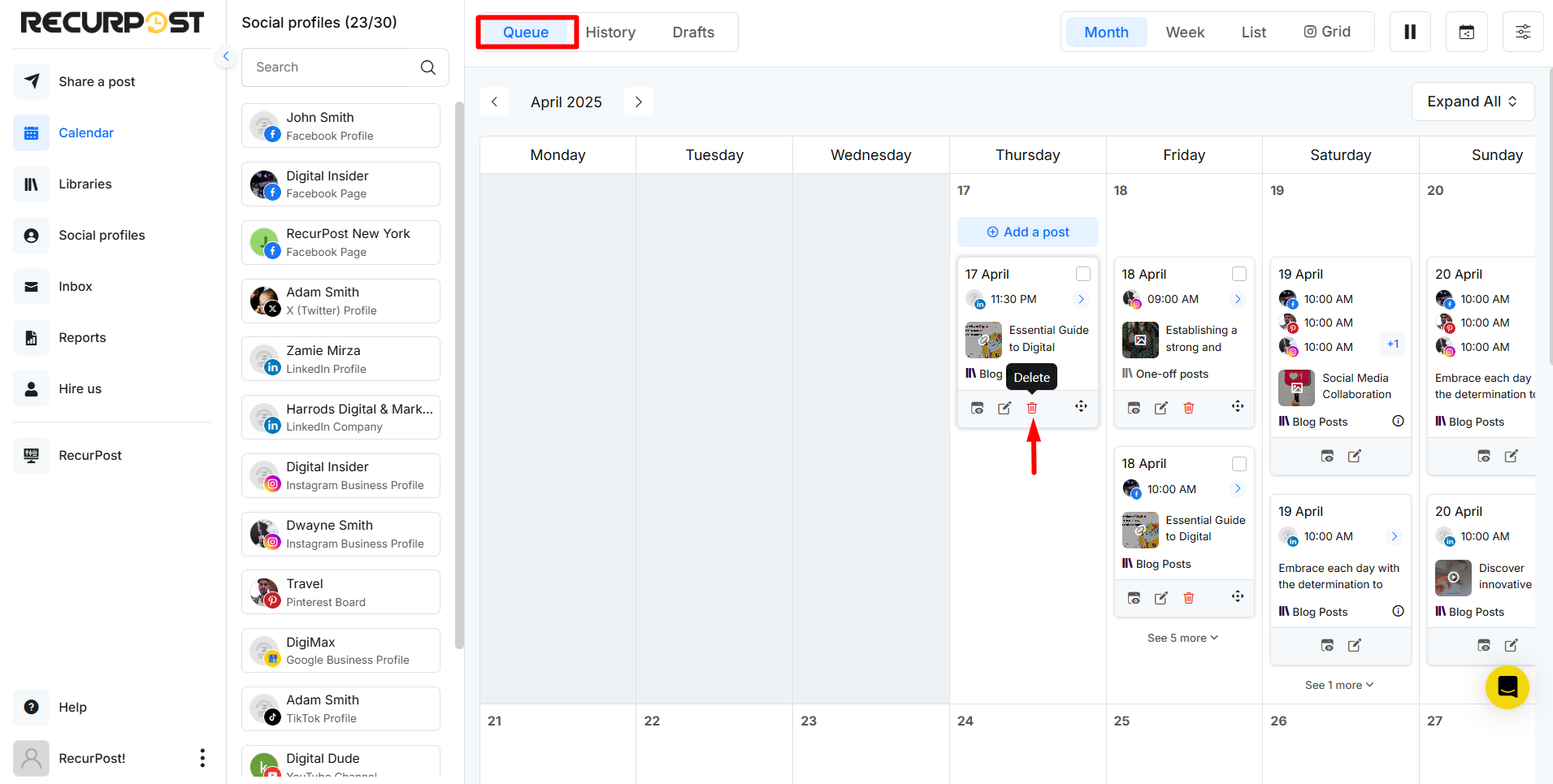Select Travel Pinterest Board profile
The width and height of the screenshot is (1553, 784).
click(x=341, y=592)
